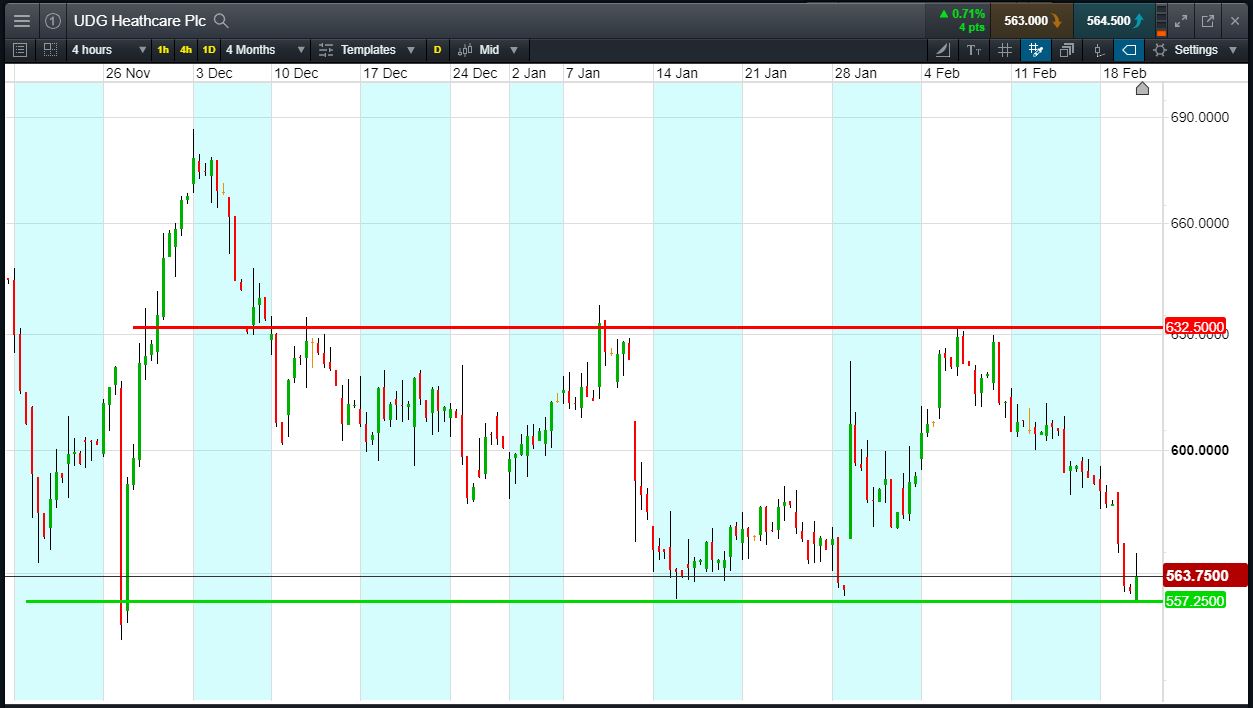Click the 10 Dec date label
The height and width of the screenshot is (708, 1253).
click(x=296, y=73)
